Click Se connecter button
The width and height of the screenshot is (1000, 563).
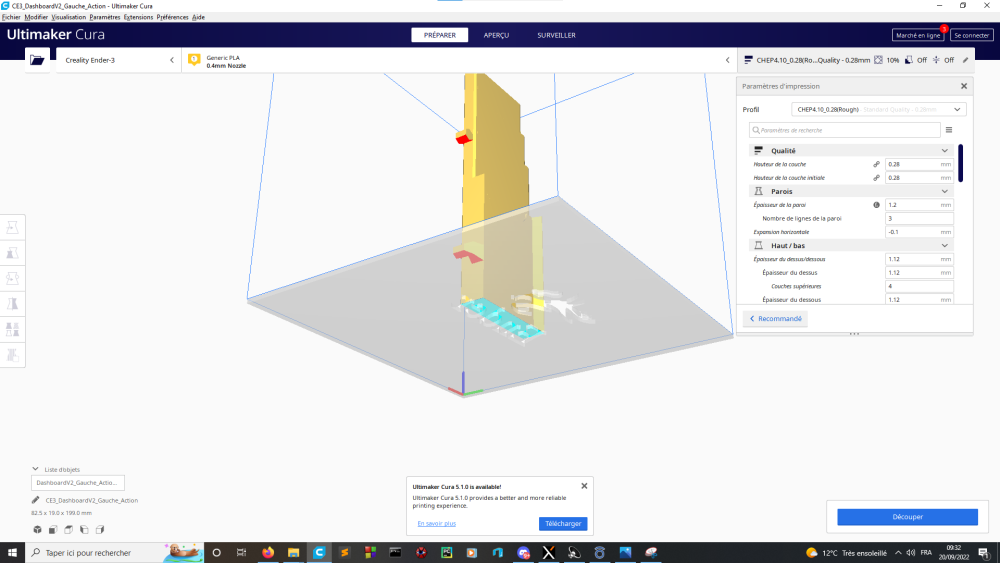click(971, 35)
